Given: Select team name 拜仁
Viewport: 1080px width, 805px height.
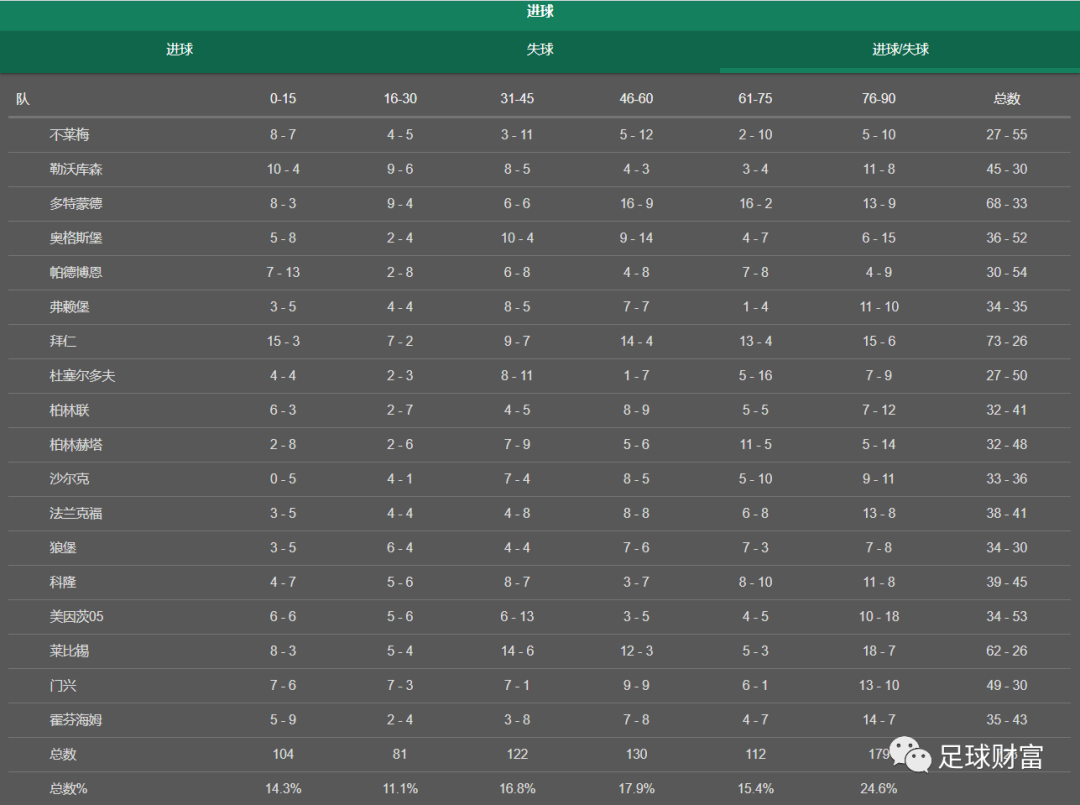Looking at the screenshot, I should (x=63, y=342).
